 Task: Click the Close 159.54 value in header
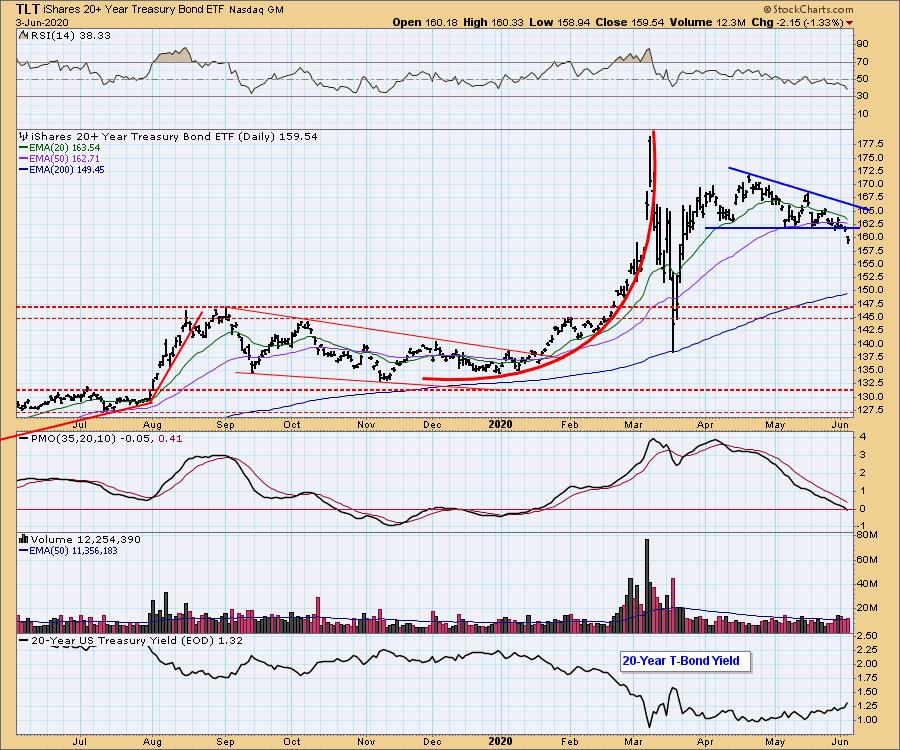click(630, 22)
